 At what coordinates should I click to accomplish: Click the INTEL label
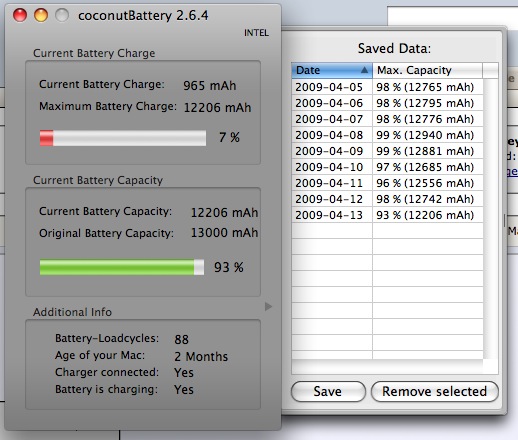256,33
